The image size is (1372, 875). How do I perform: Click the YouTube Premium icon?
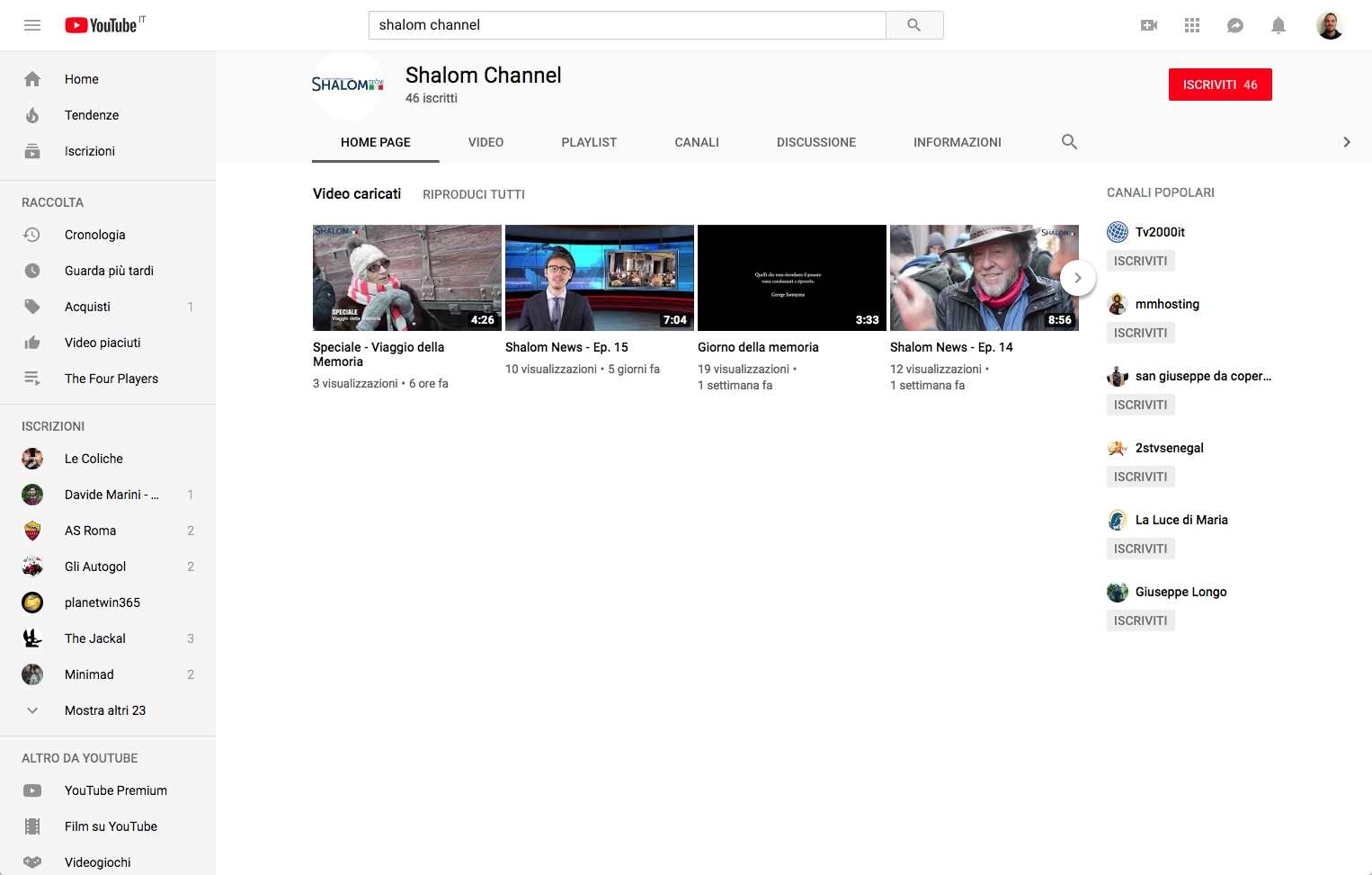point(32,790)
